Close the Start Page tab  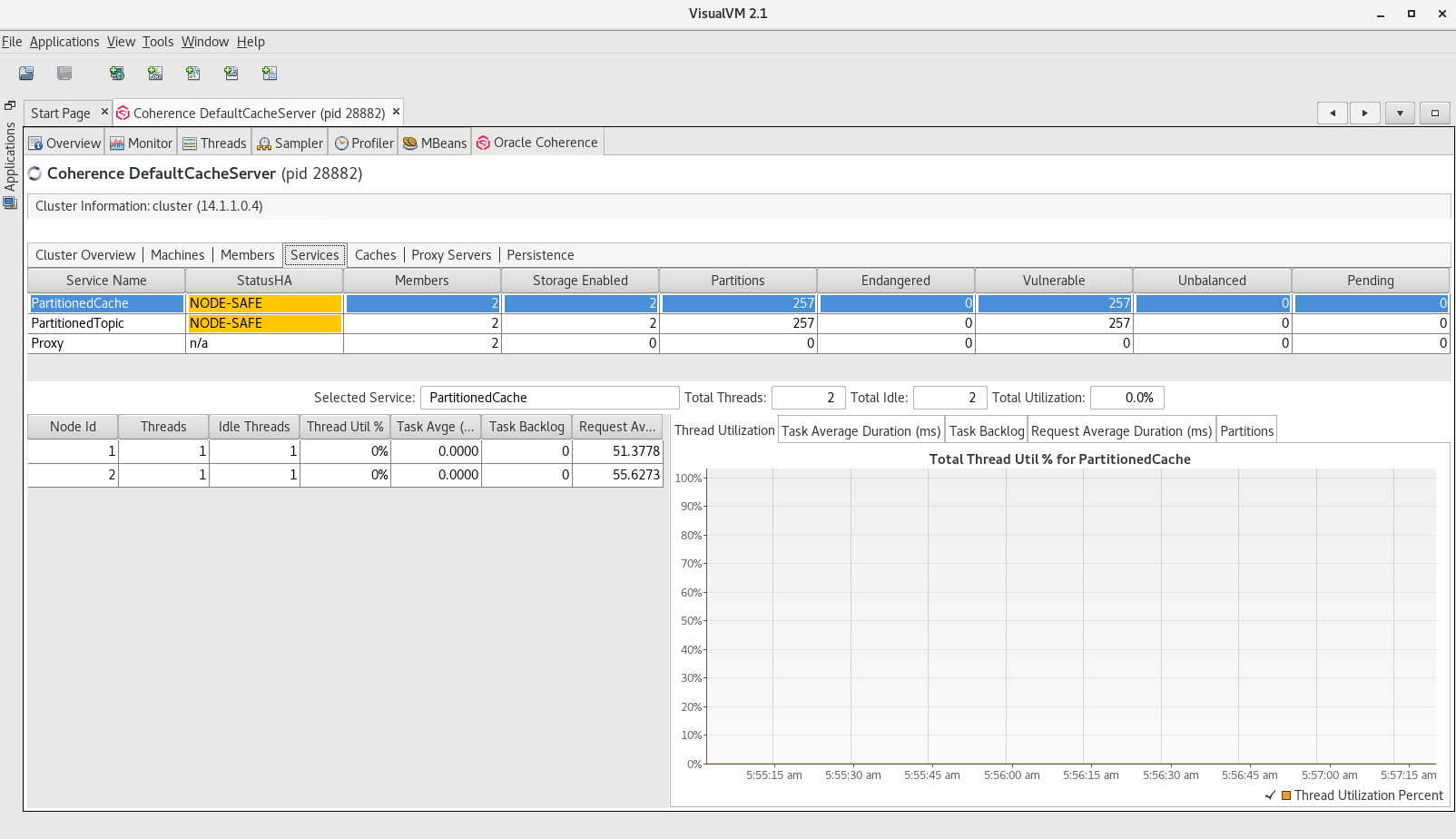(x=104, y=112)
